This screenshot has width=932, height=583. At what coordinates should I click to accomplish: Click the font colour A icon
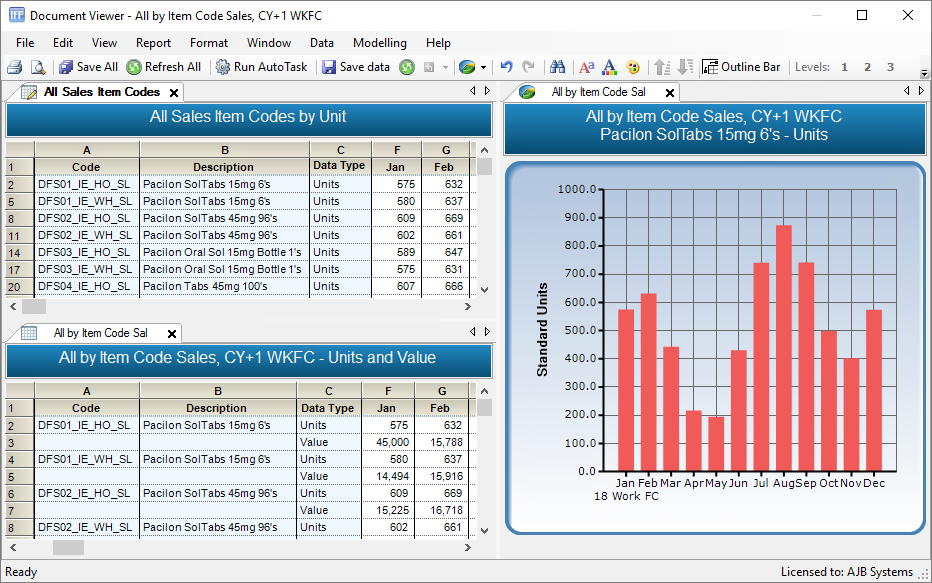tap(609, 67)
